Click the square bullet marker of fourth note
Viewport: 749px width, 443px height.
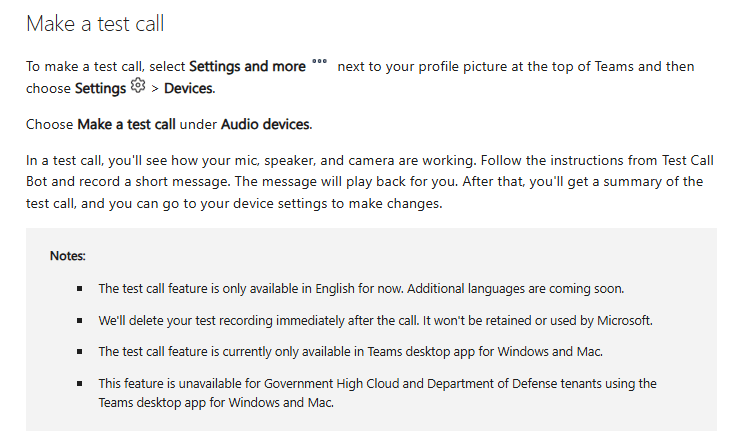point(79,383)
